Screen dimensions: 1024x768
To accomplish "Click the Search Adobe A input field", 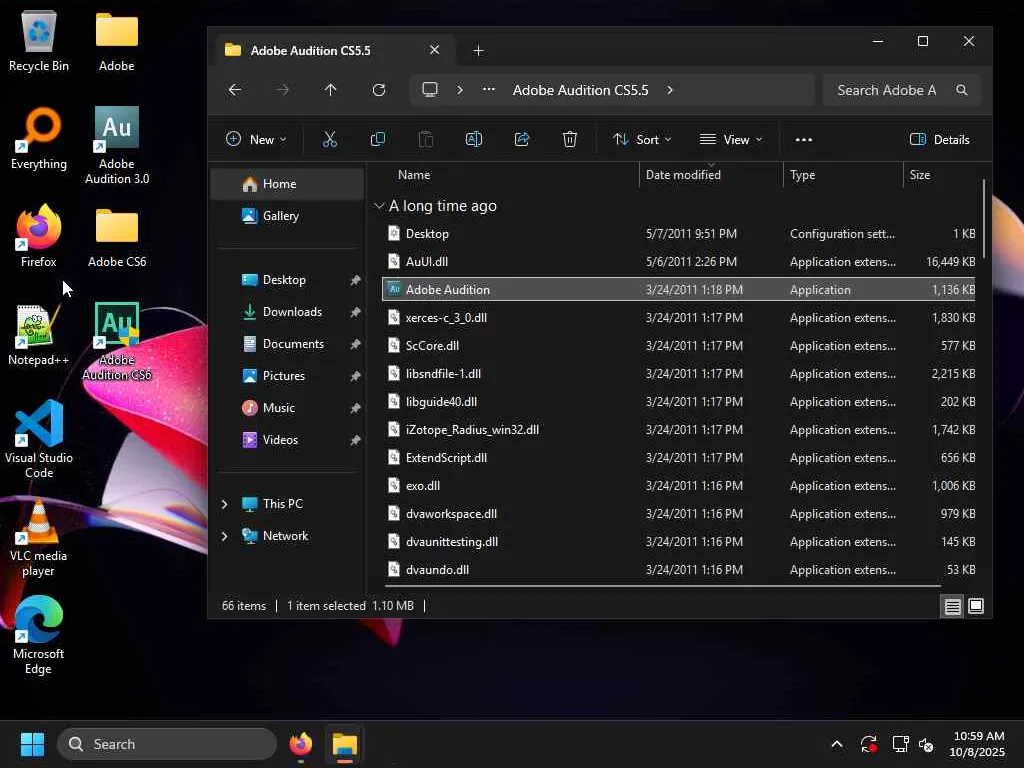I will (901, 89).
